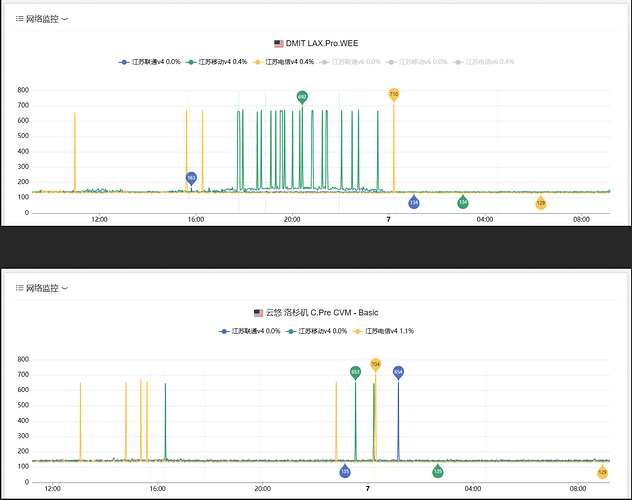Click the list icon beside 网络监控 above the 云悠 chart

[x=19, y=288]
